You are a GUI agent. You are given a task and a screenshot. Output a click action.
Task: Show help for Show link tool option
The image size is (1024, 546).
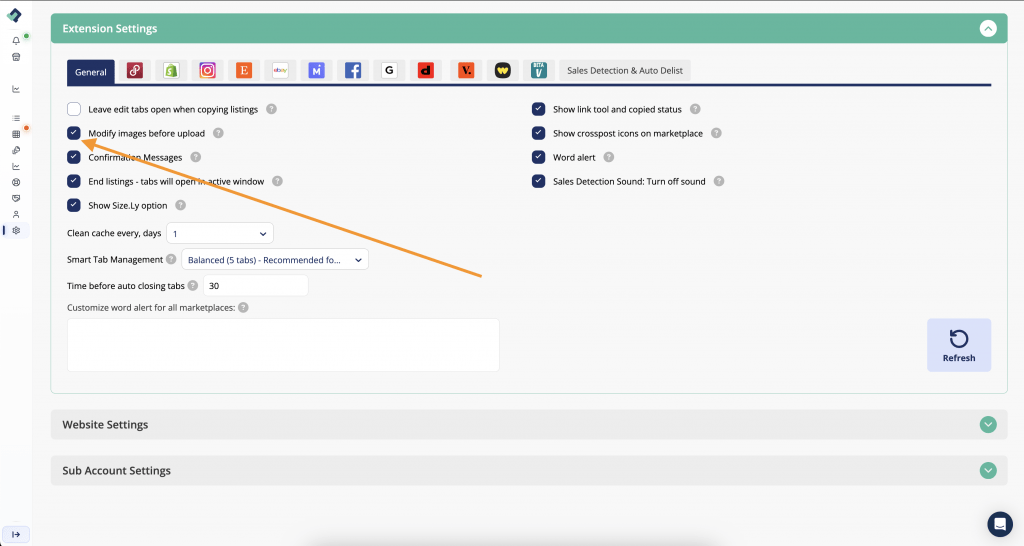point(695,109)
